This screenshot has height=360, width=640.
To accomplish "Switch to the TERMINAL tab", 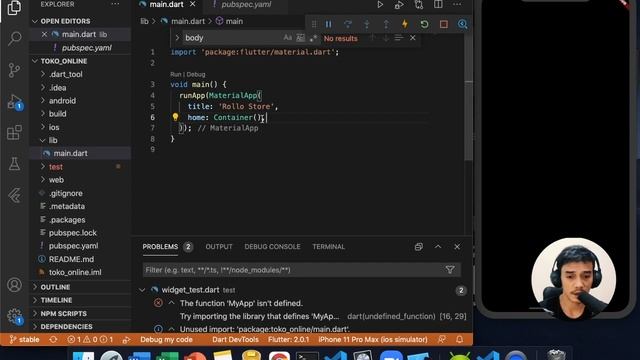I will click(329, 247).
